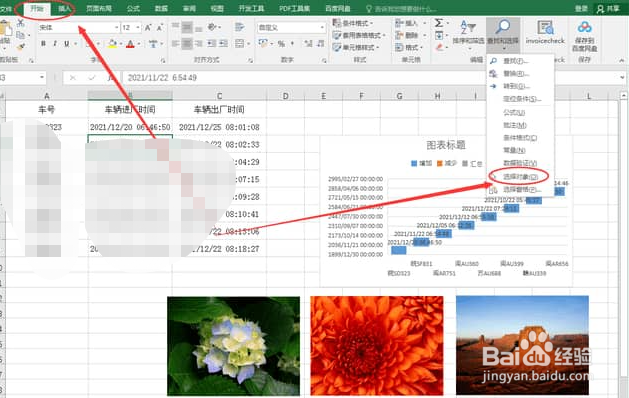Image resolution: width=629 pixels, height=398 pixels.
Task: Apply the red font color A
Action: [x=130, y=44]
